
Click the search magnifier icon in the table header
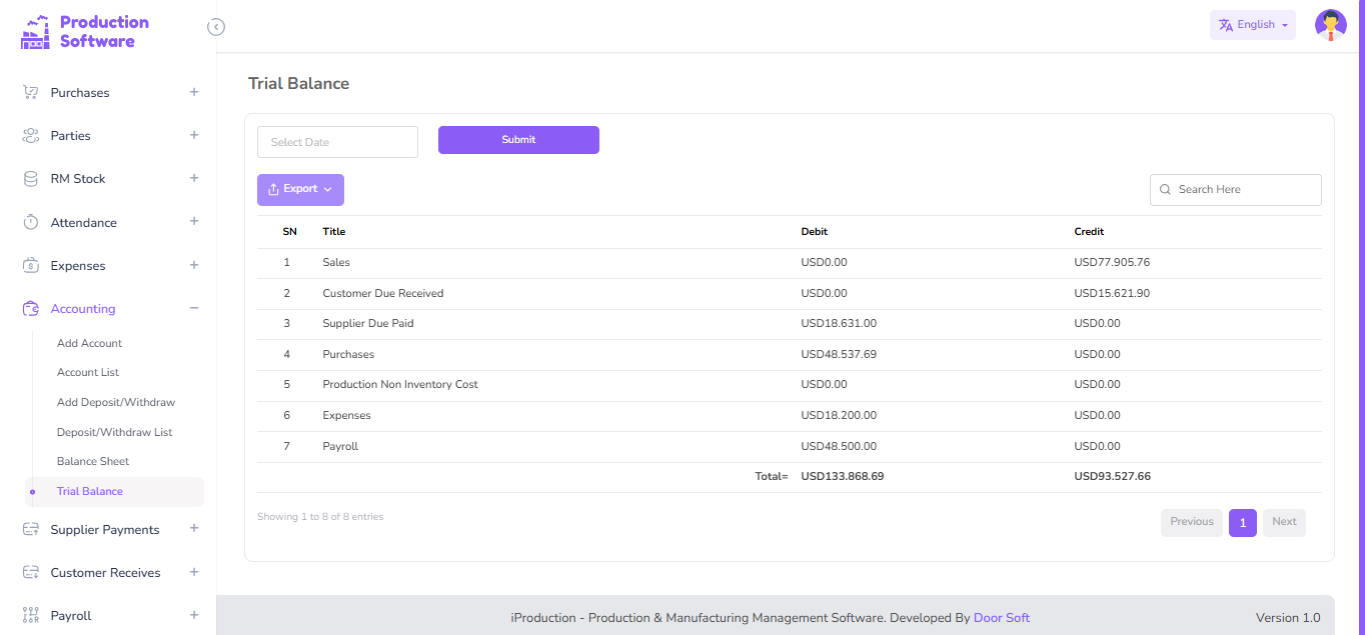[1164, 189]
